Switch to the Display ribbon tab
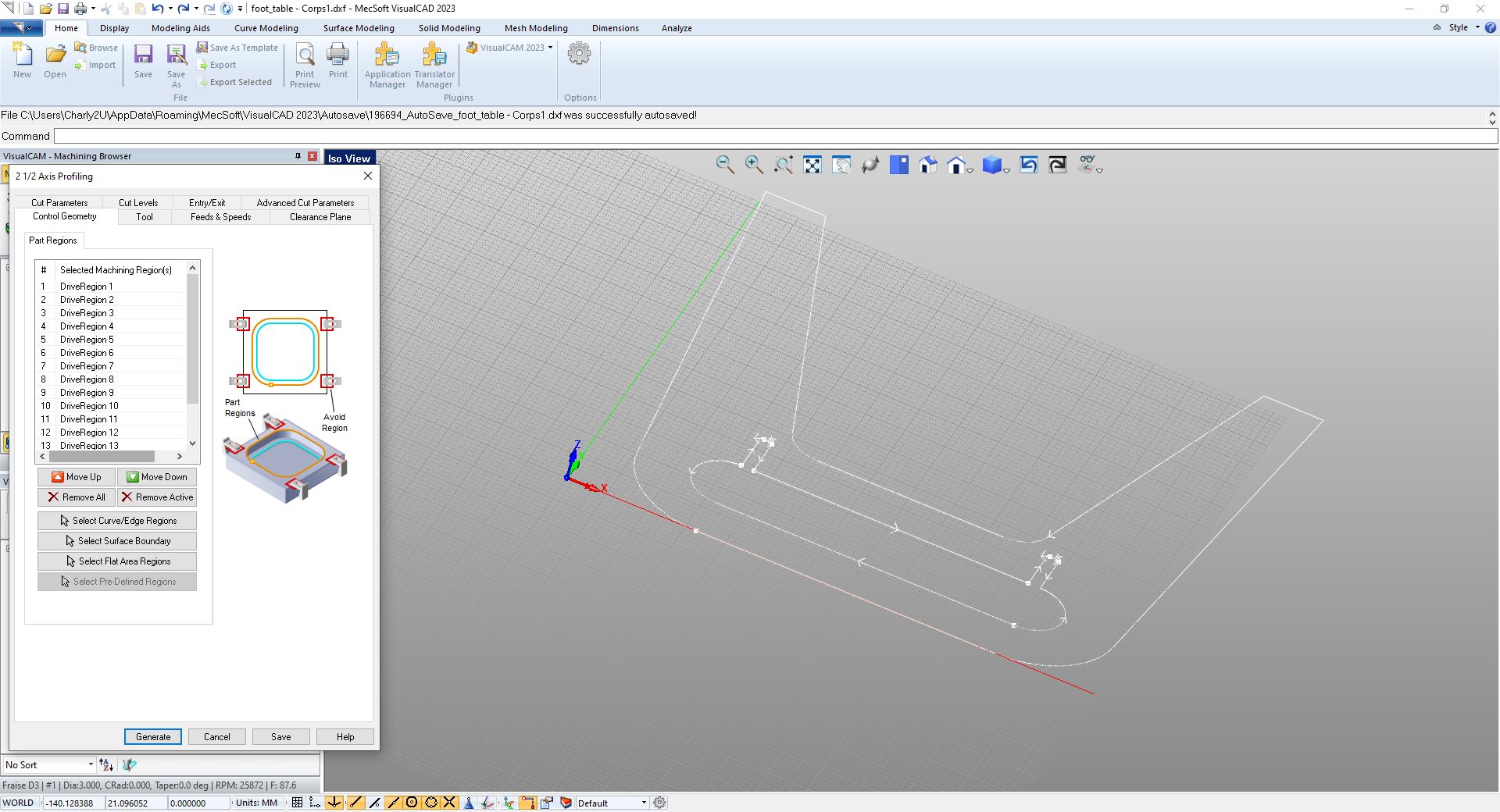 pyautogui.click(x=114, y=28)
